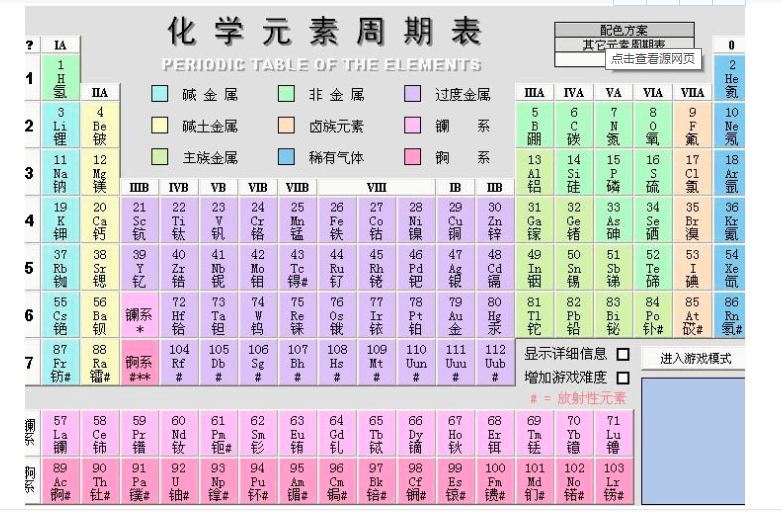Click group header IIIB

(139, 187)
